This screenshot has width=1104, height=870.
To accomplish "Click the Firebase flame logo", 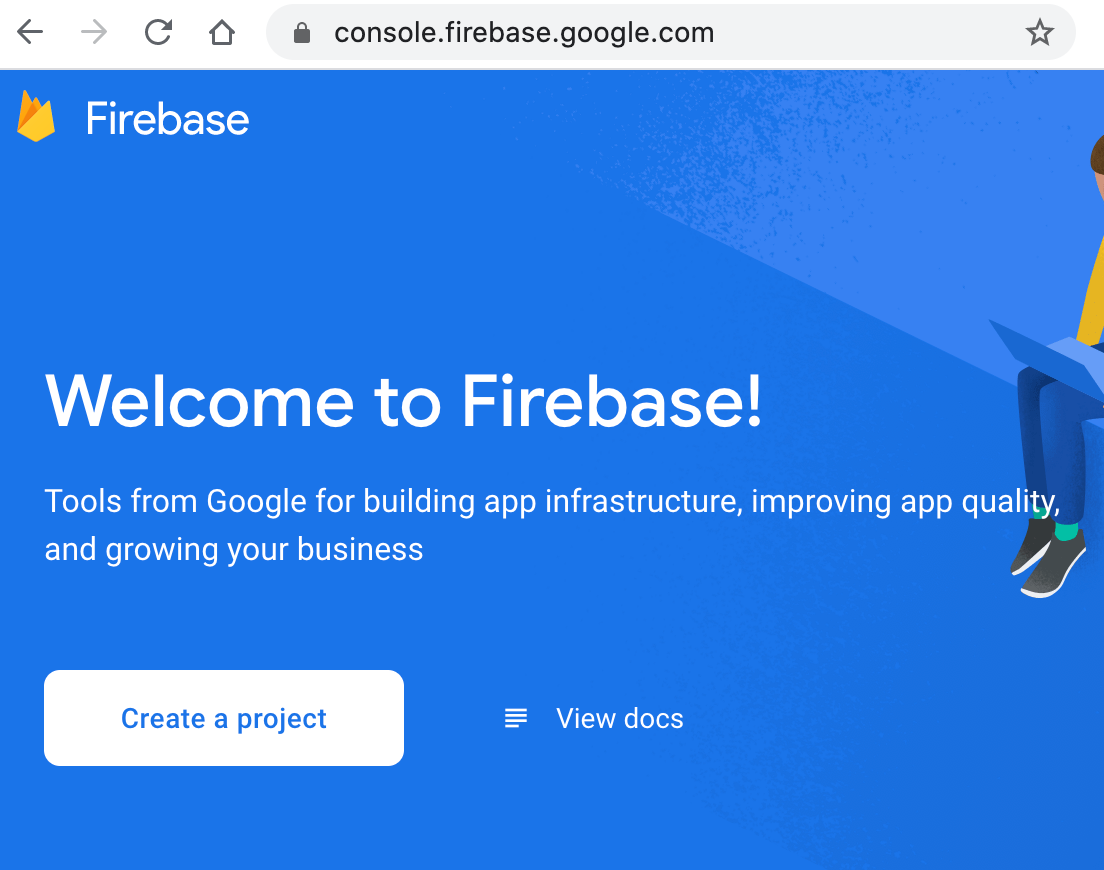I will tap(36, 116).
